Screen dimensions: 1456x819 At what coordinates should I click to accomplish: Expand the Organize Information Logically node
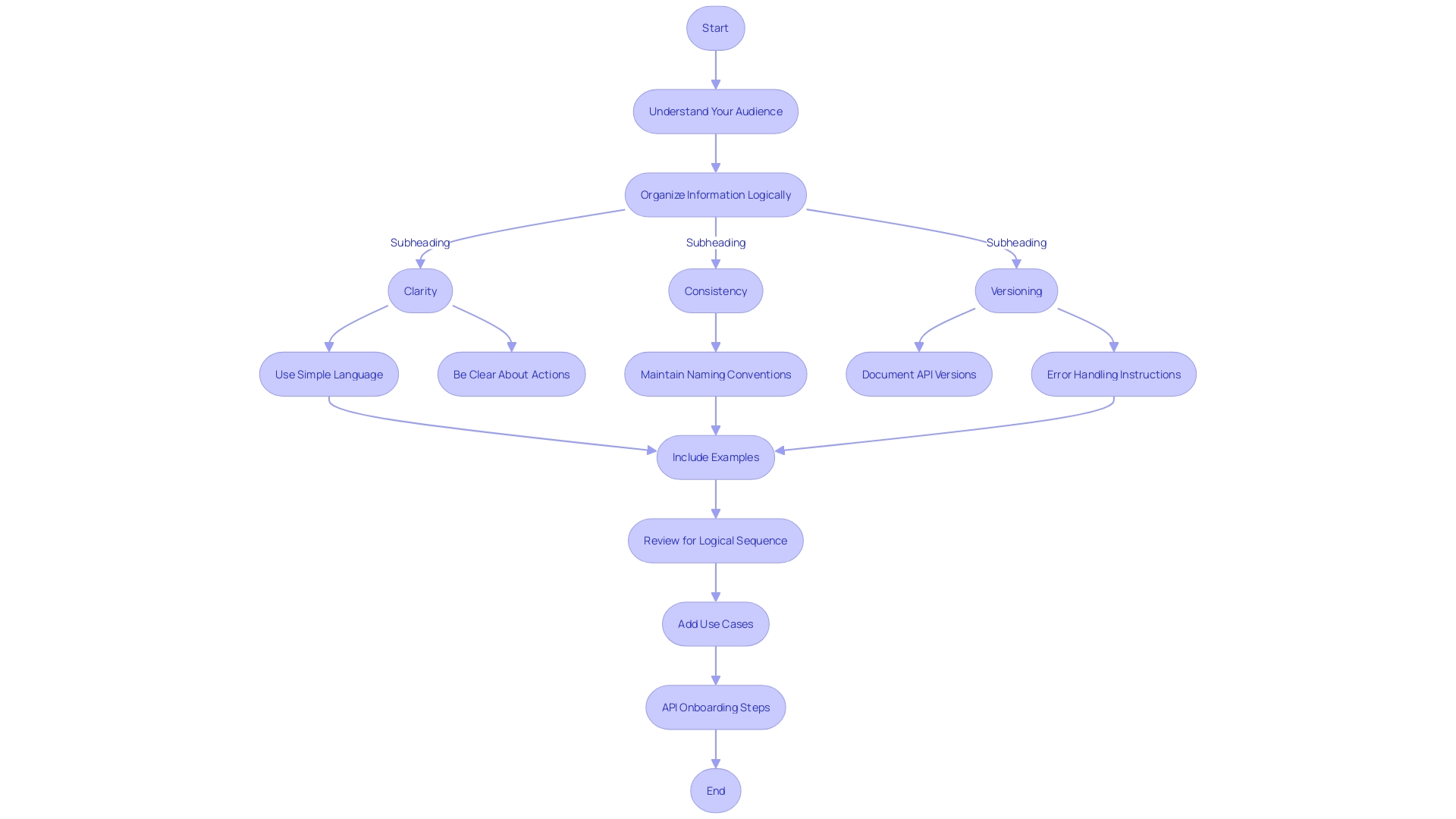tap(716, 194)
